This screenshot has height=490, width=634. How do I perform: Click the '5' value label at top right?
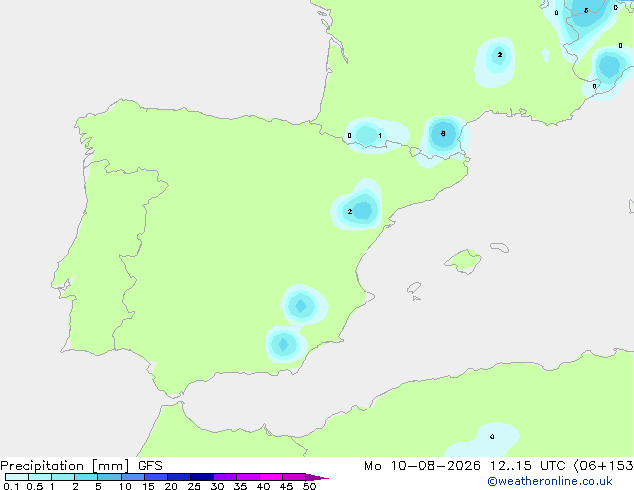coord(586,11)
